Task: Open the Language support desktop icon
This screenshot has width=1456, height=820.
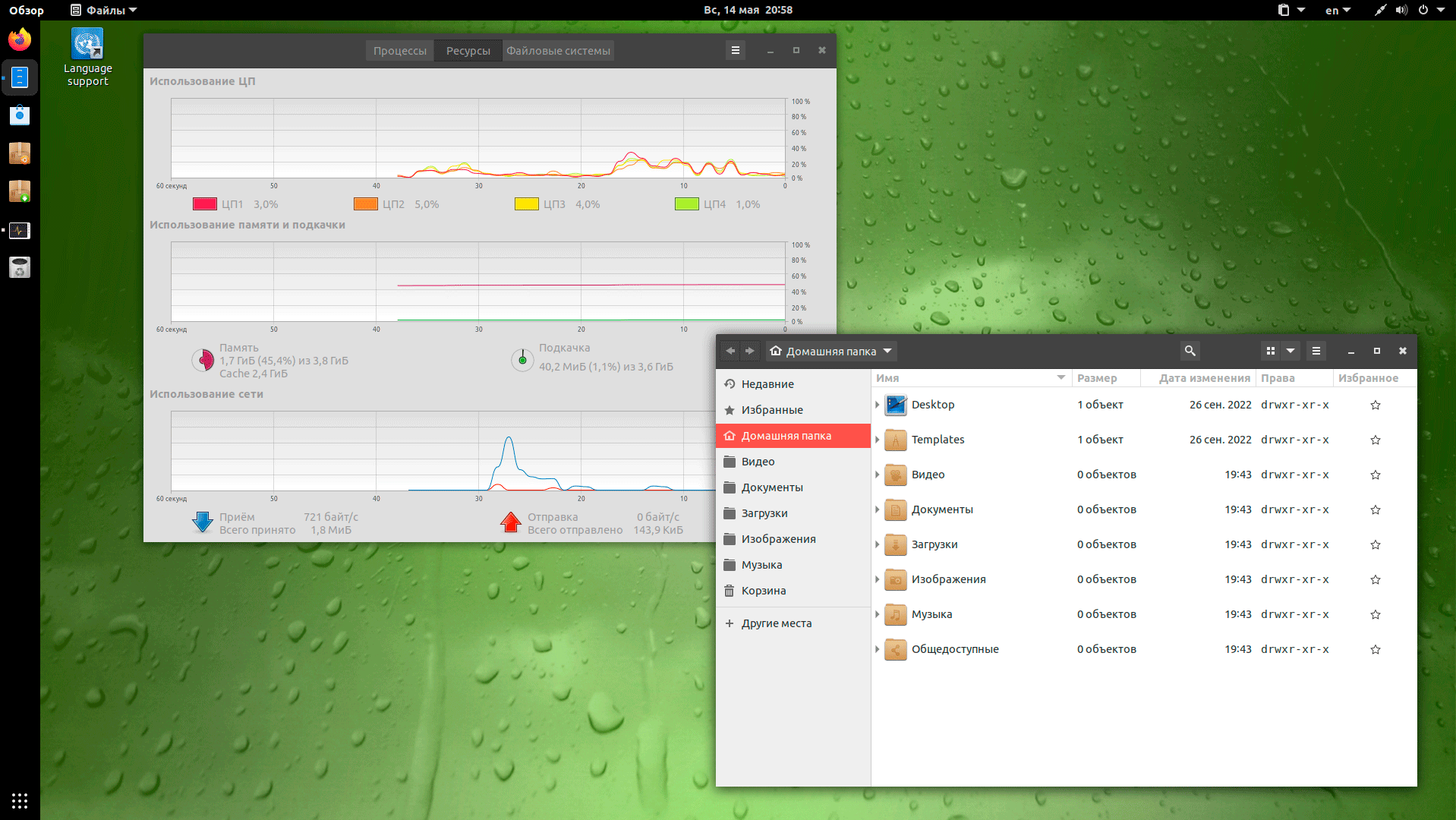Action: (87, 57)
